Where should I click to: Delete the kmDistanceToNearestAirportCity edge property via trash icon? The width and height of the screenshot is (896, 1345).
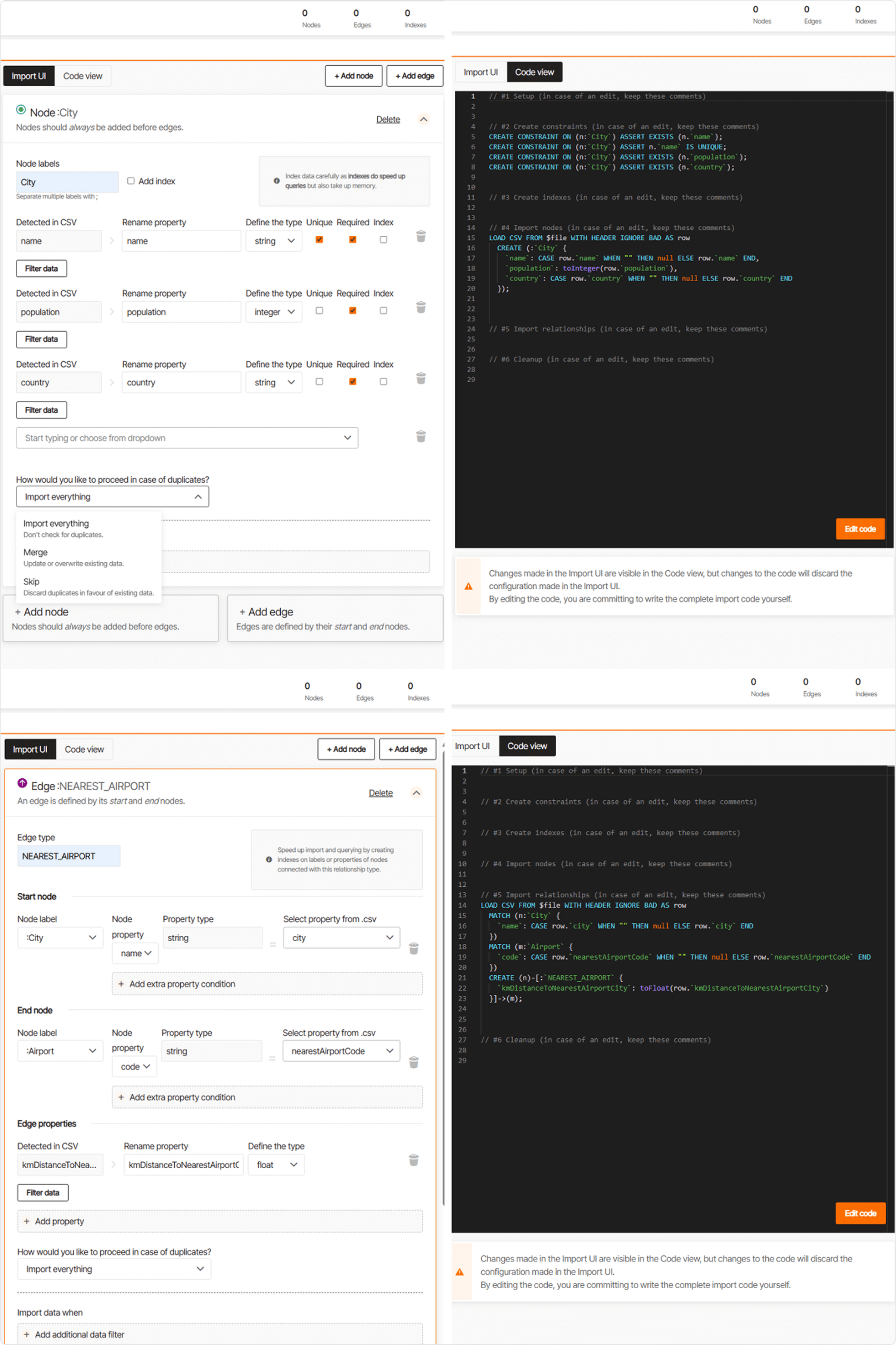[x=414, y=1160]
